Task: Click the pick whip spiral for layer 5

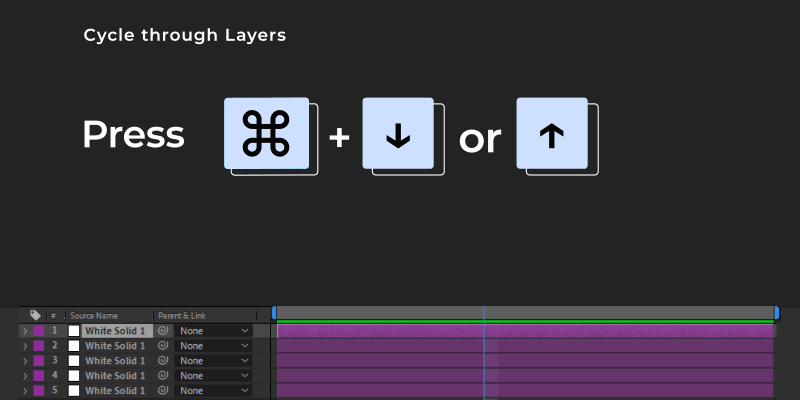Action: coord(163,390)
